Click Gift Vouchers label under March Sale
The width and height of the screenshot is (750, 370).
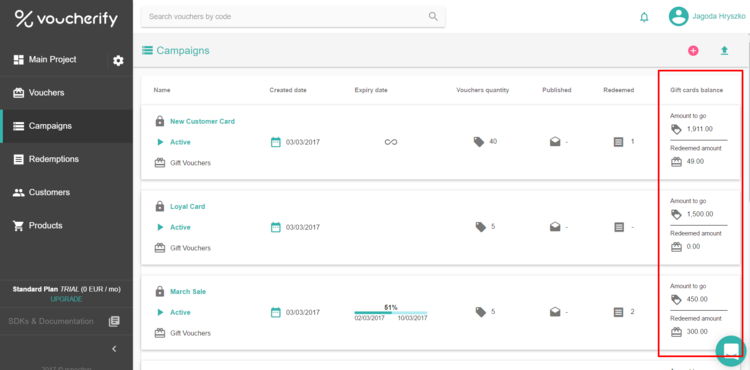click(190, 333)
